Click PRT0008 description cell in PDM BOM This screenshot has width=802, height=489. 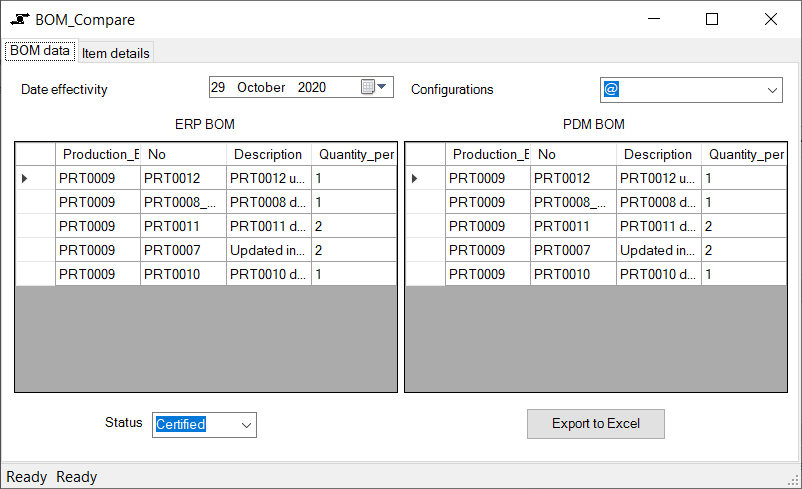tap(657, 202)
